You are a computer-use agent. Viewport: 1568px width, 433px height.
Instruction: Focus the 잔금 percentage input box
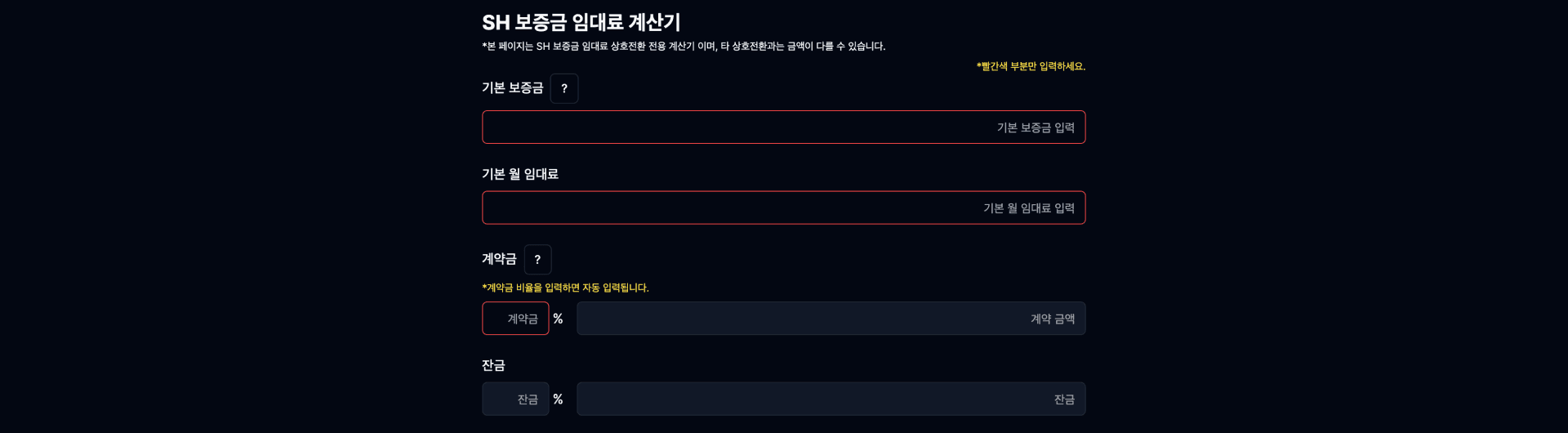coord(515,400)
